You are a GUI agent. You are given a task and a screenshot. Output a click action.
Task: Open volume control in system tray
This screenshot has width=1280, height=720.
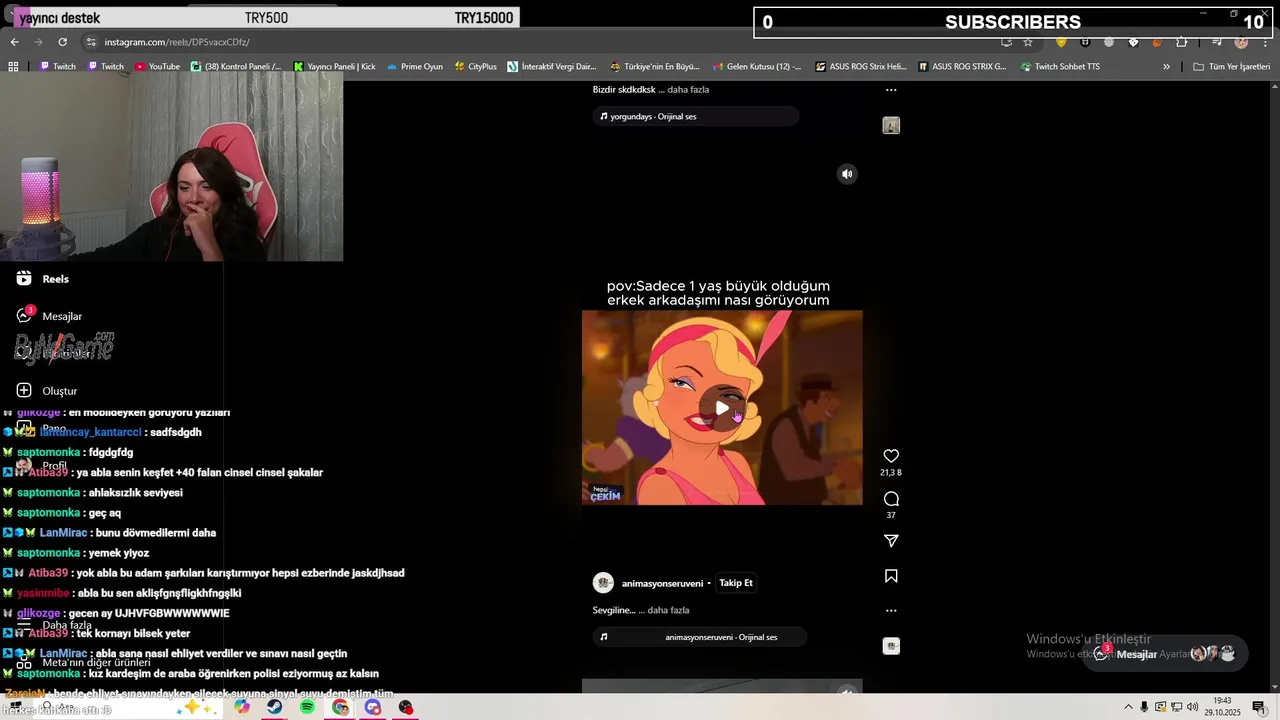(x=1192, y=707)
